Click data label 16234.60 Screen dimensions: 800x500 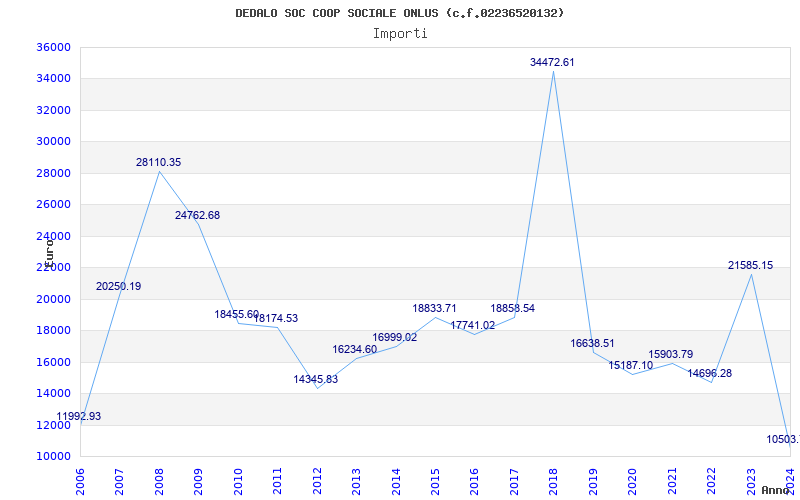355,349
